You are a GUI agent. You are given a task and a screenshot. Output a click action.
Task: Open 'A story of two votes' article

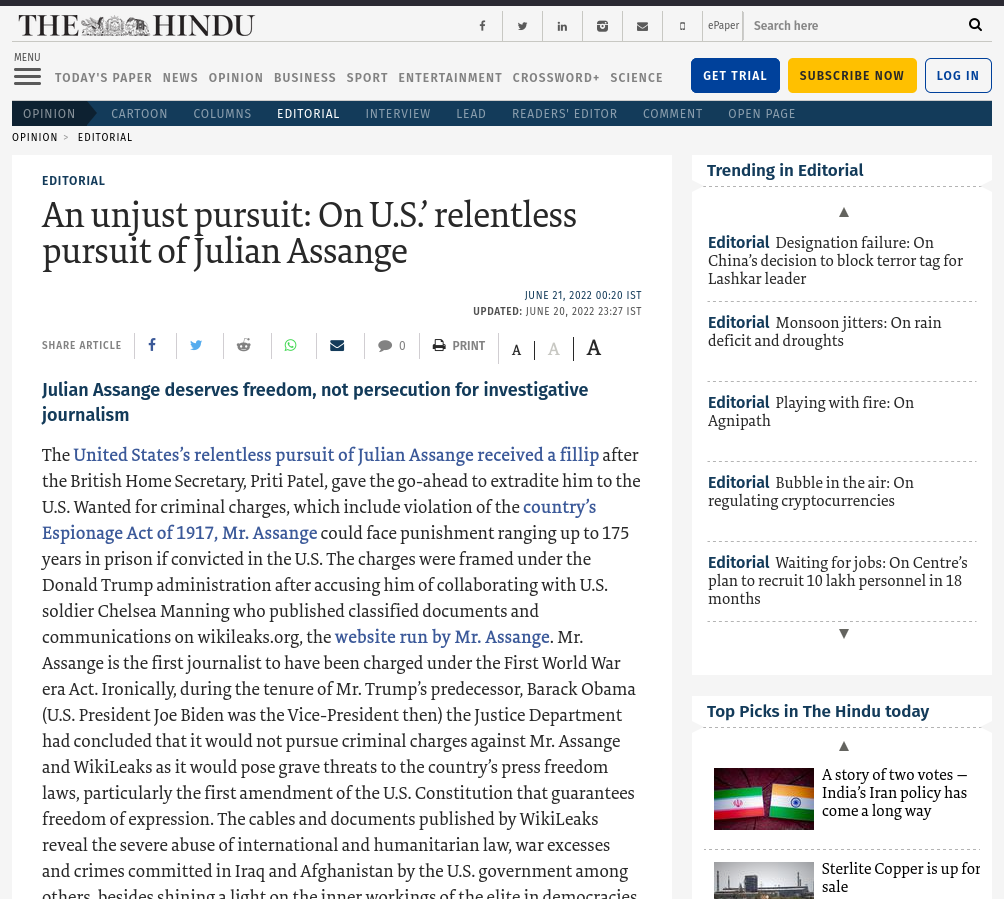[x=895, y=793]
